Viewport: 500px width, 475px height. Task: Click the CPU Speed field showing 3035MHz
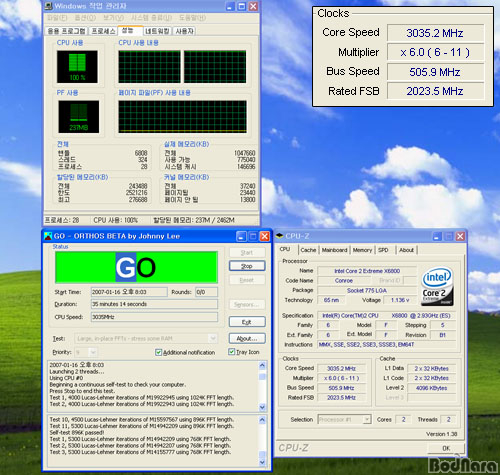[x=154, y=317]
